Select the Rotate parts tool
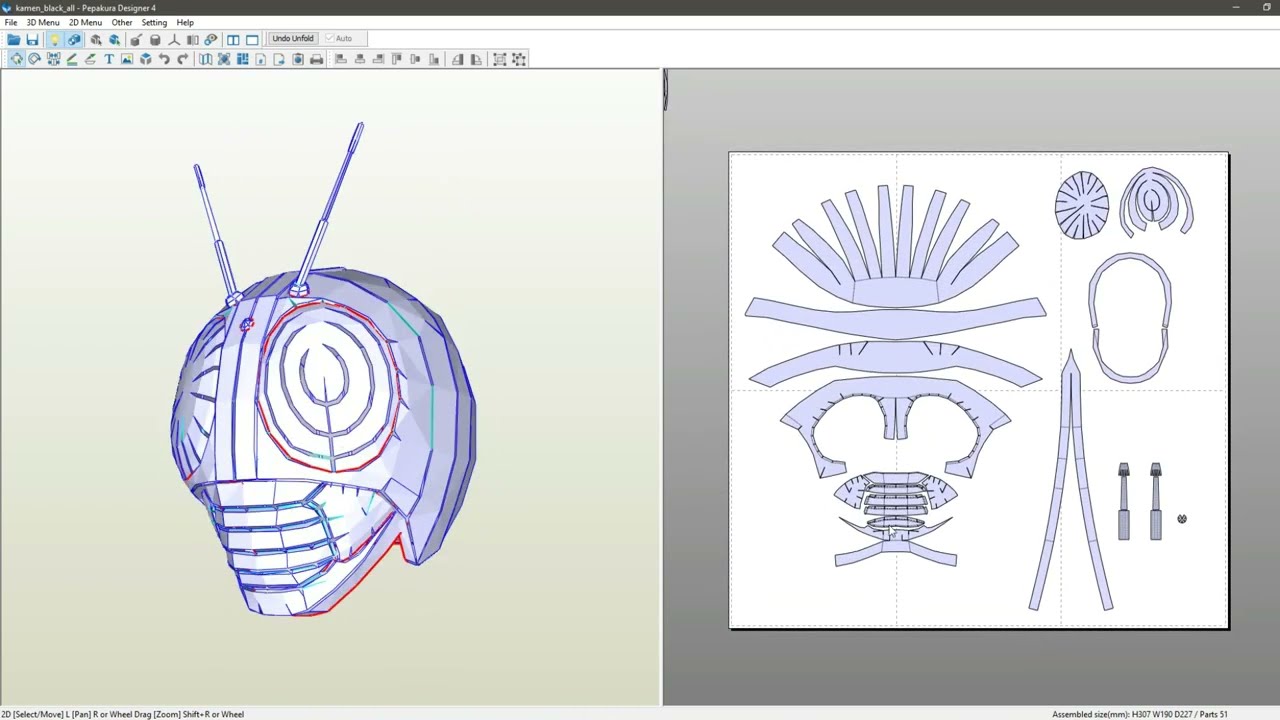 (34, 59)
